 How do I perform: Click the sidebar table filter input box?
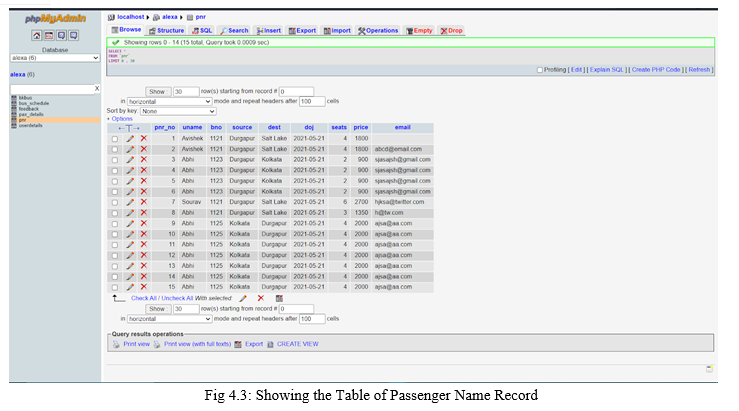point(52,89)
